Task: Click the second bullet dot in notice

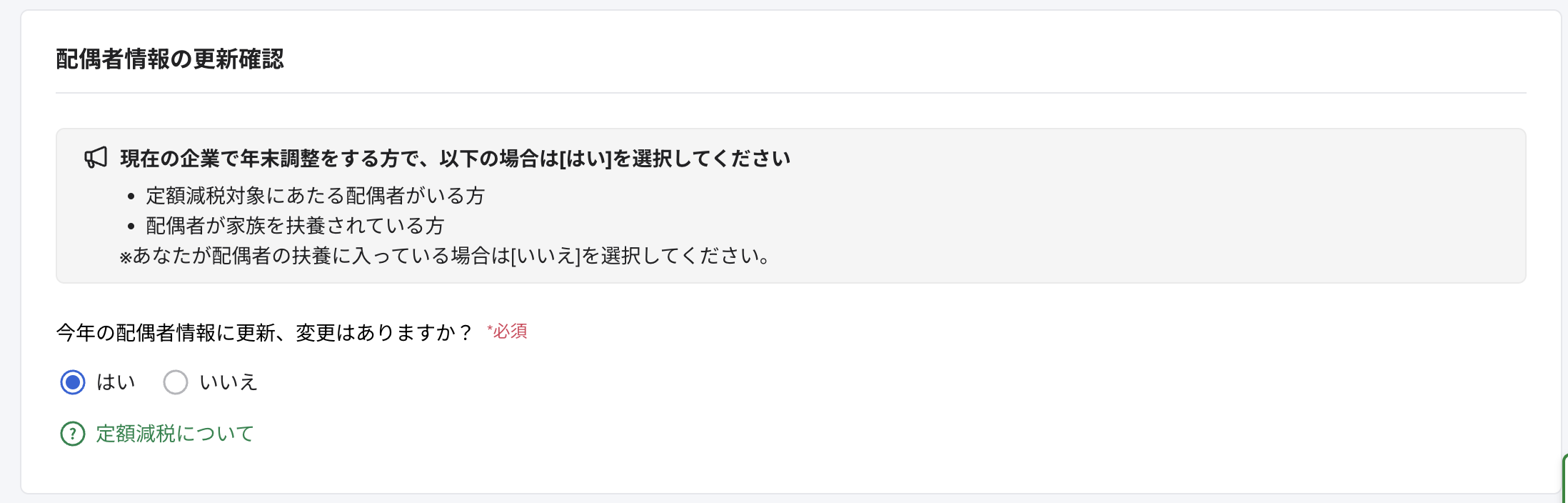Action: point(131,226)
